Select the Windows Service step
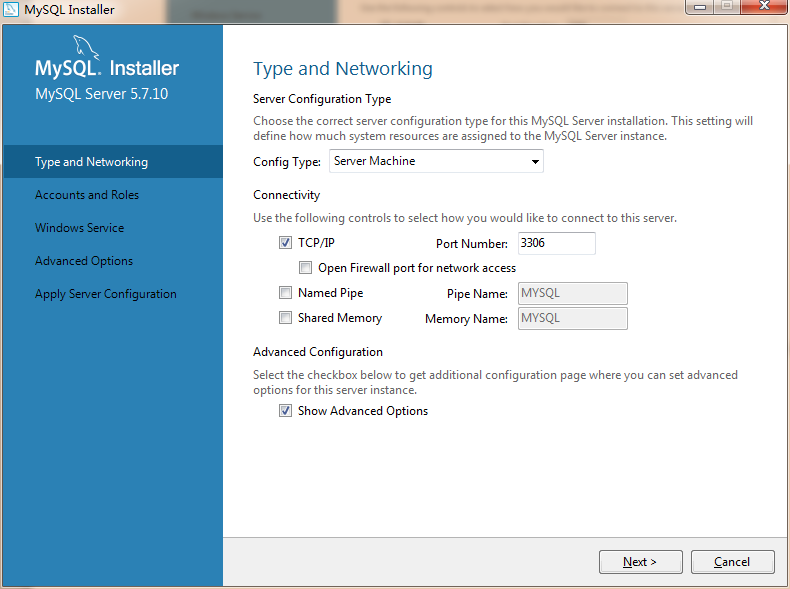790x589 pixels. 80,228
